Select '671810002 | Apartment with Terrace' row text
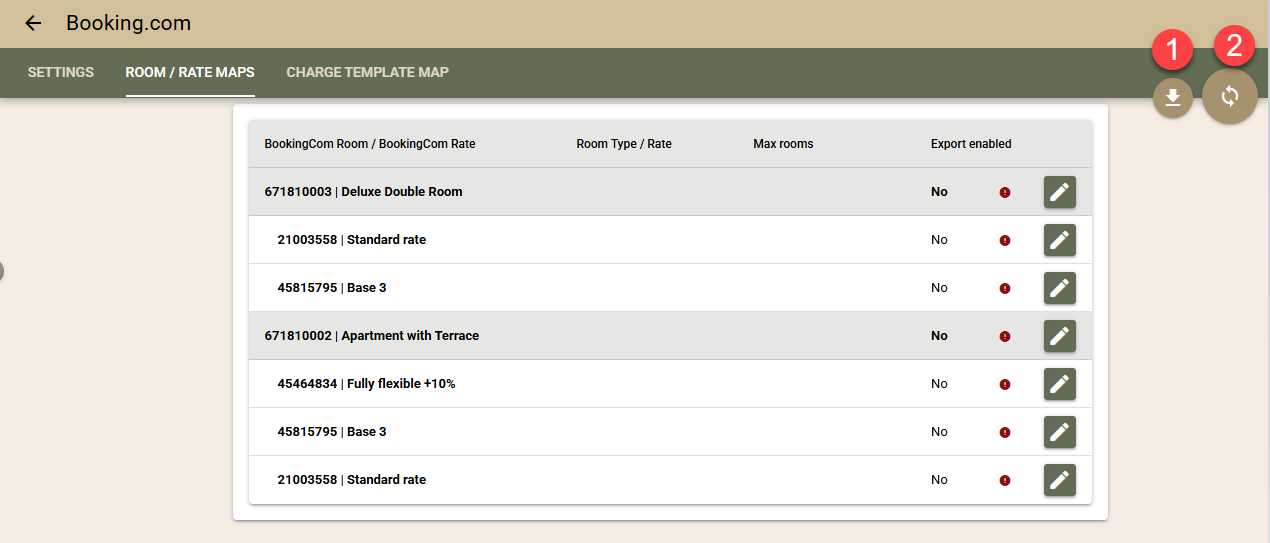 pyautogui.click(x=372, y=336)
